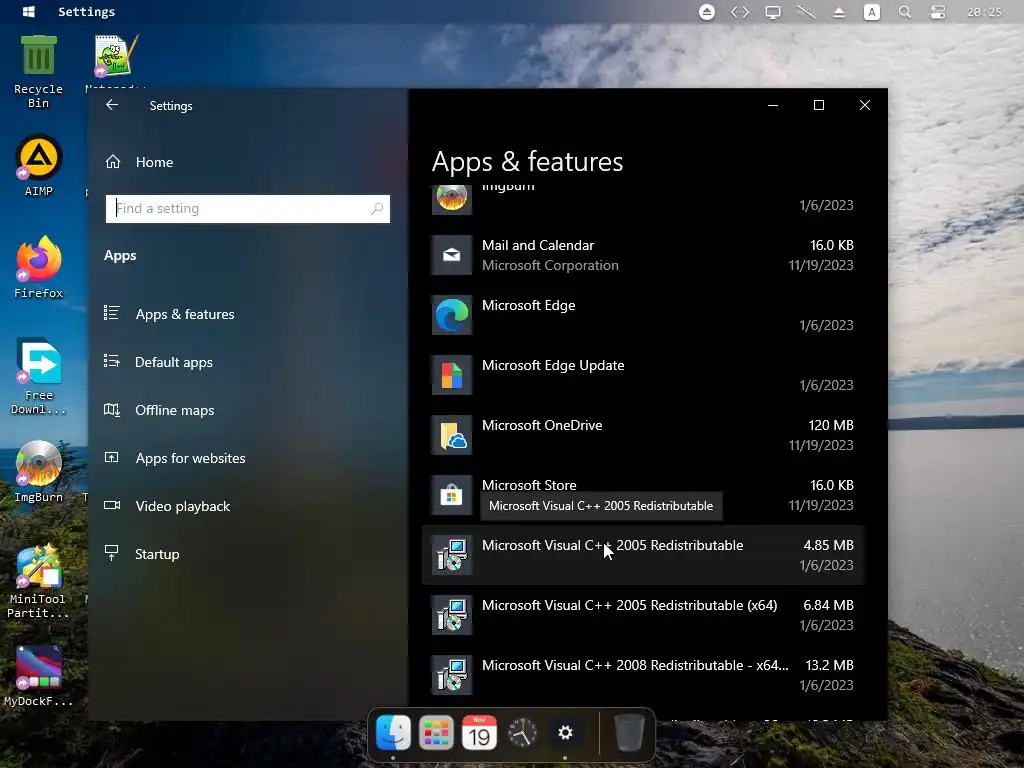Select Free Download Manager desktop shortcut
1024x768 pixels.
(39, 376)
